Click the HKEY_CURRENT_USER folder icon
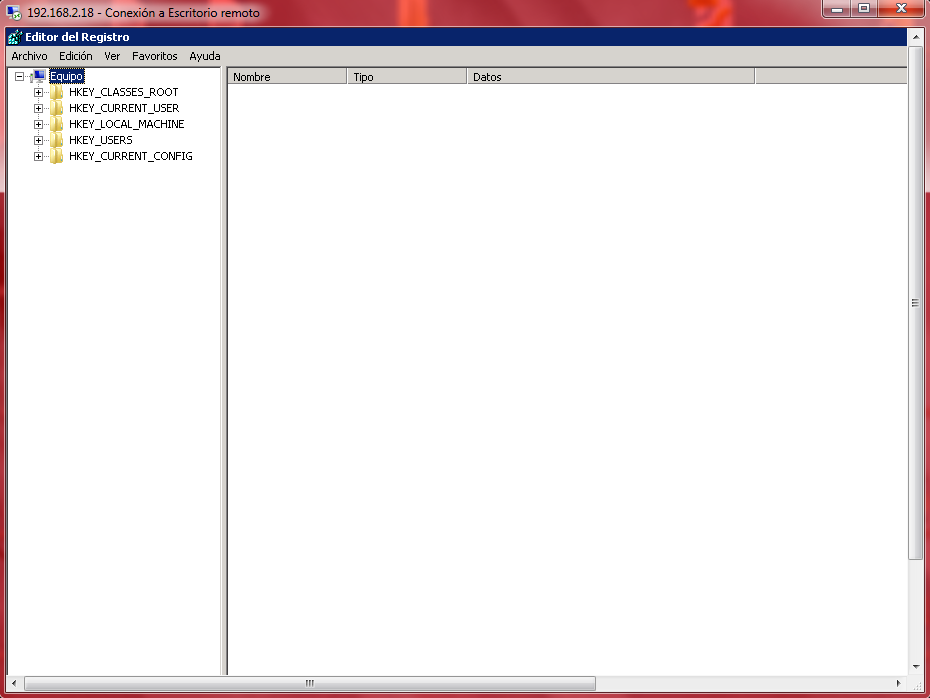Viewport: 930px width, 698px height. [x=57, y=108]
